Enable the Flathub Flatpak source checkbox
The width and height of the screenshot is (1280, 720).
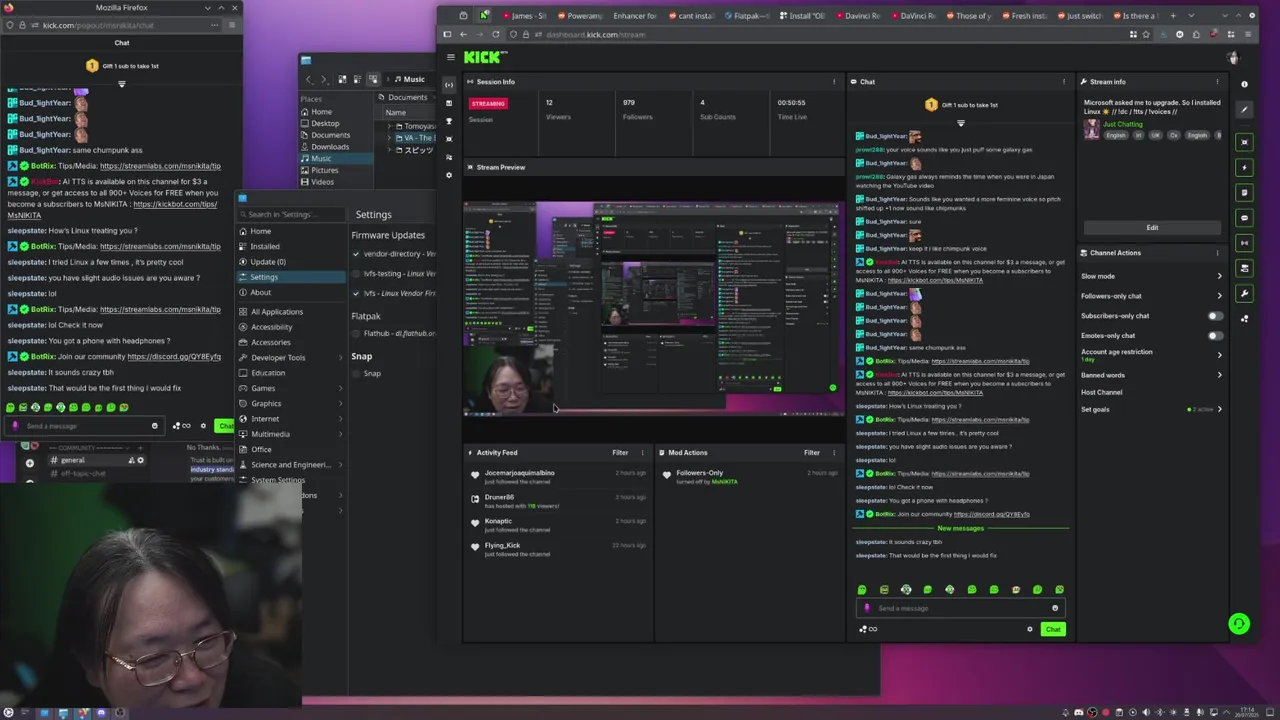tap(355, 334)
